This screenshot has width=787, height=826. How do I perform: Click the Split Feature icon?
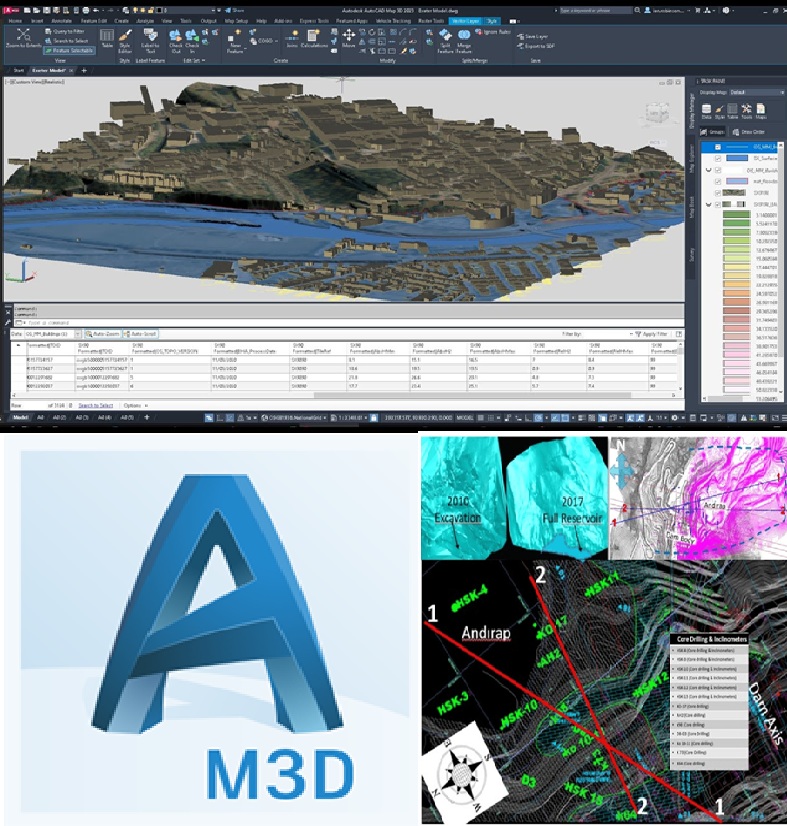click(x=445, y=41)
